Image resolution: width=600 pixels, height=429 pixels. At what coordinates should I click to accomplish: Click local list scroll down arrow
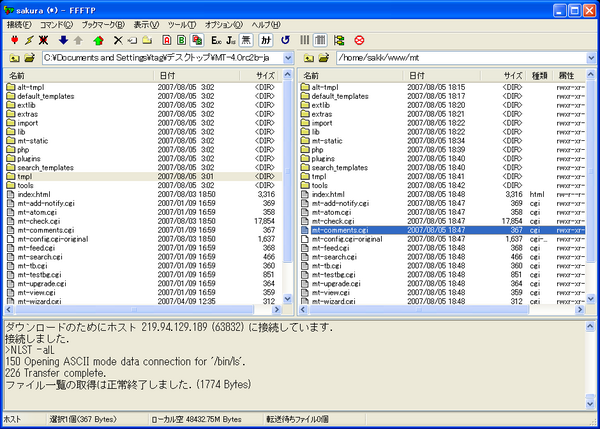288,299
